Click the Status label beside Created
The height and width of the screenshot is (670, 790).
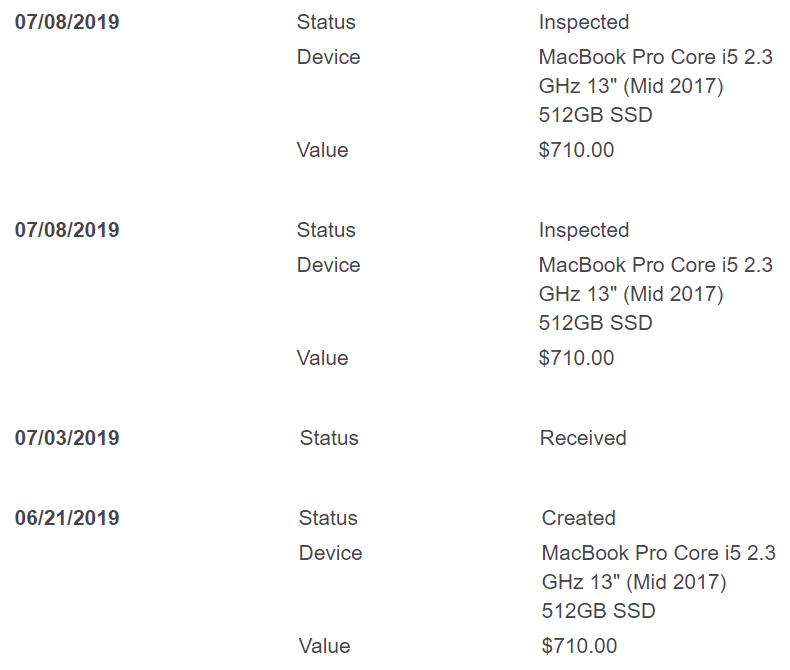[328, 518]
